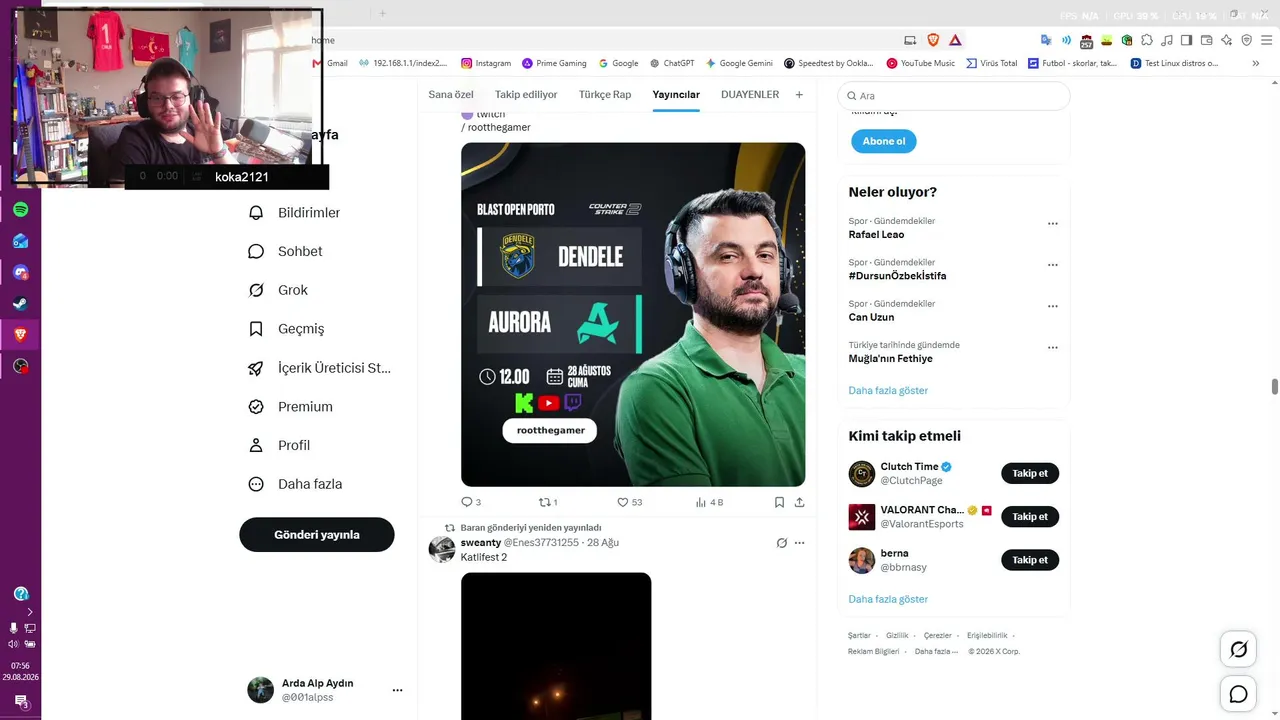Open the Profil person icon

(x=256, y=446)
